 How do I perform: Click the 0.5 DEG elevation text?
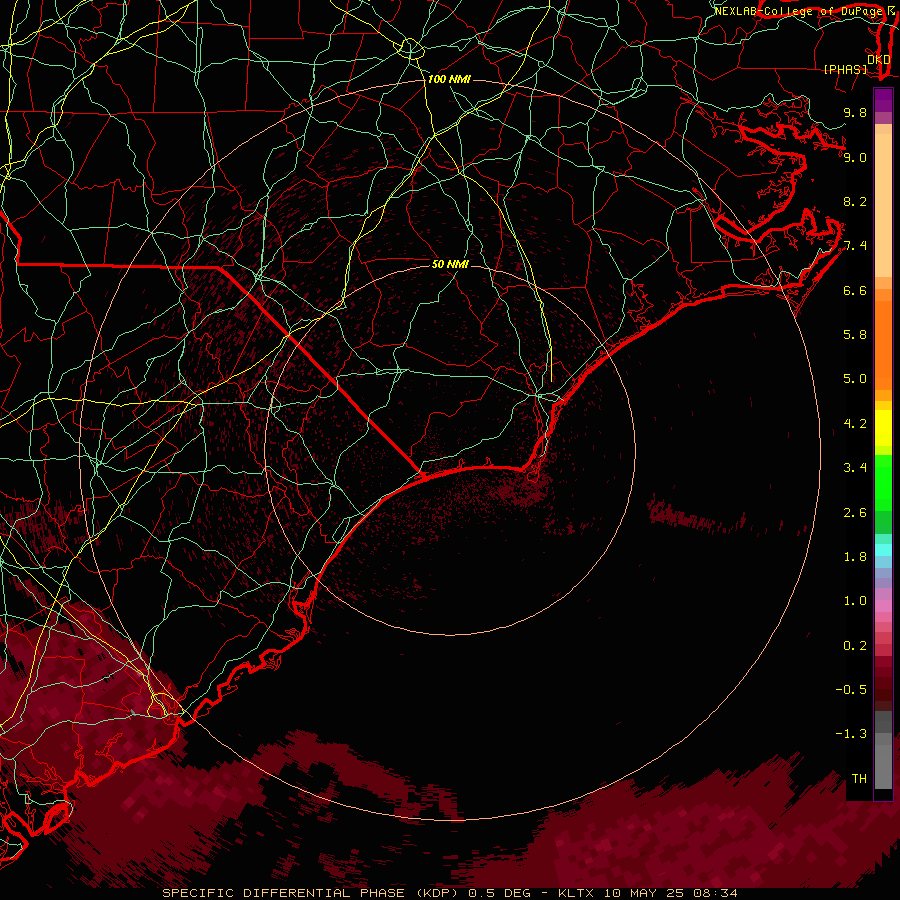point(499,893)
